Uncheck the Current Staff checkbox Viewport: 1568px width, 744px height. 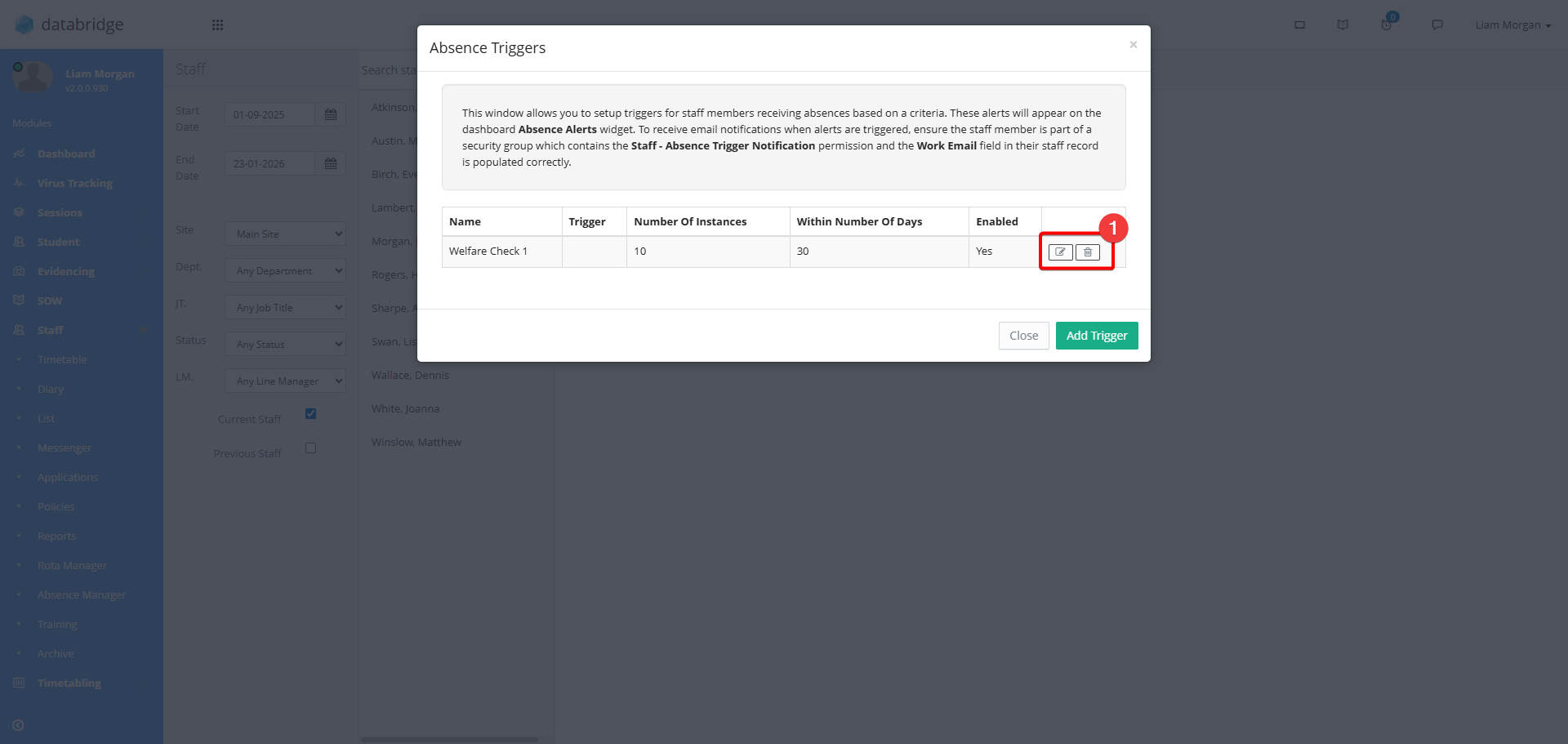coord(310,413)
